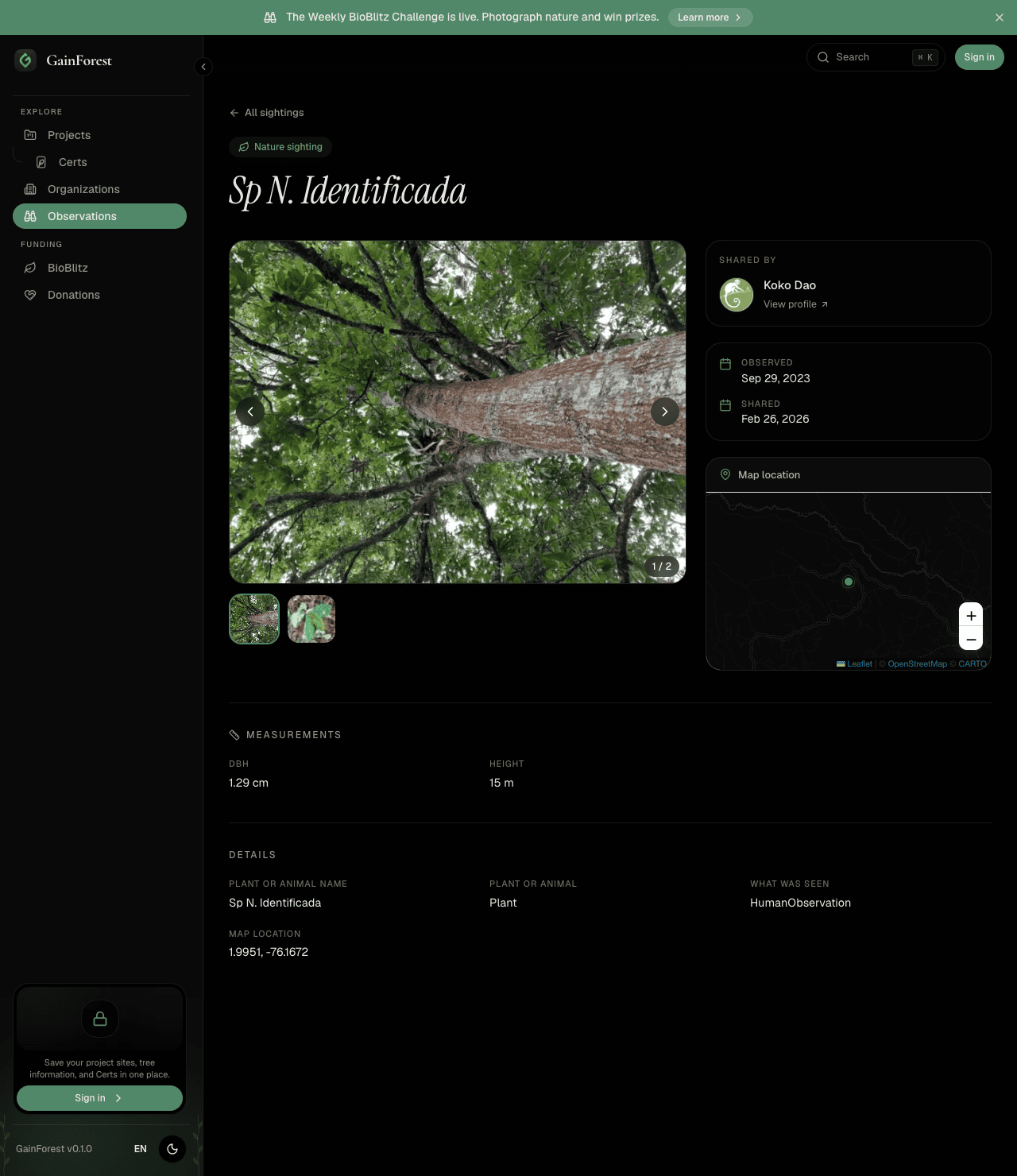Viewport: 1017px width, 1176px height.
Task: Click the GainForest v0.1.0 version label
Action: coord(54,1149)
